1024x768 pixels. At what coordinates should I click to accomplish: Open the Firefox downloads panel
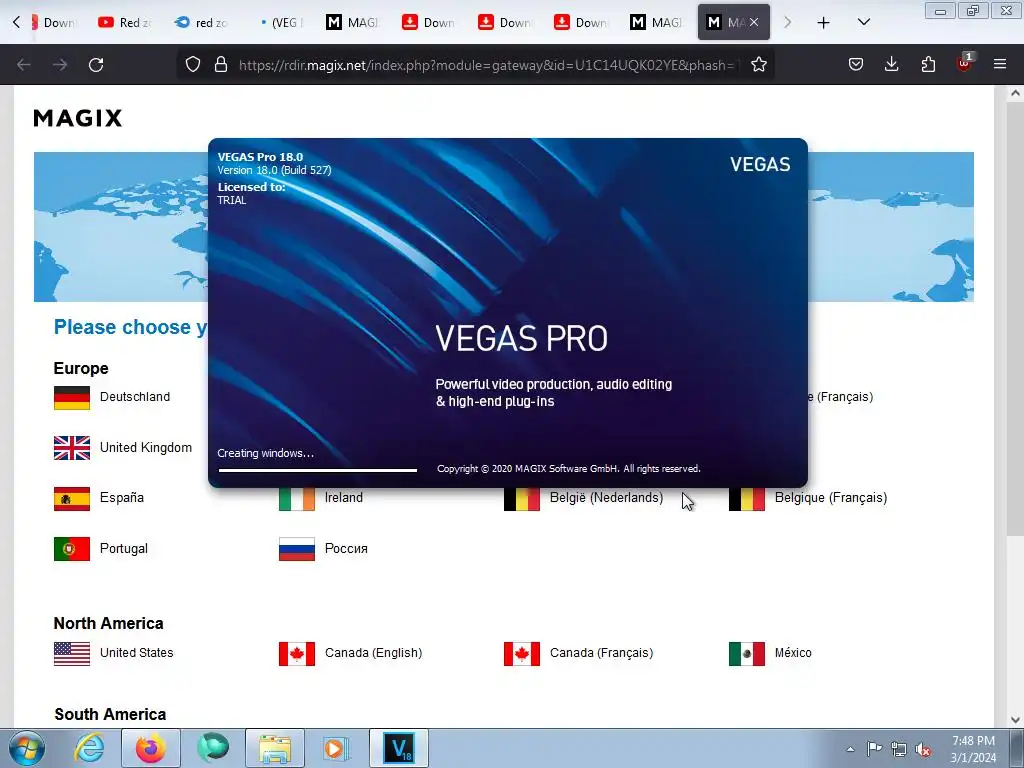pyautogui.click(x=891, y=64)
